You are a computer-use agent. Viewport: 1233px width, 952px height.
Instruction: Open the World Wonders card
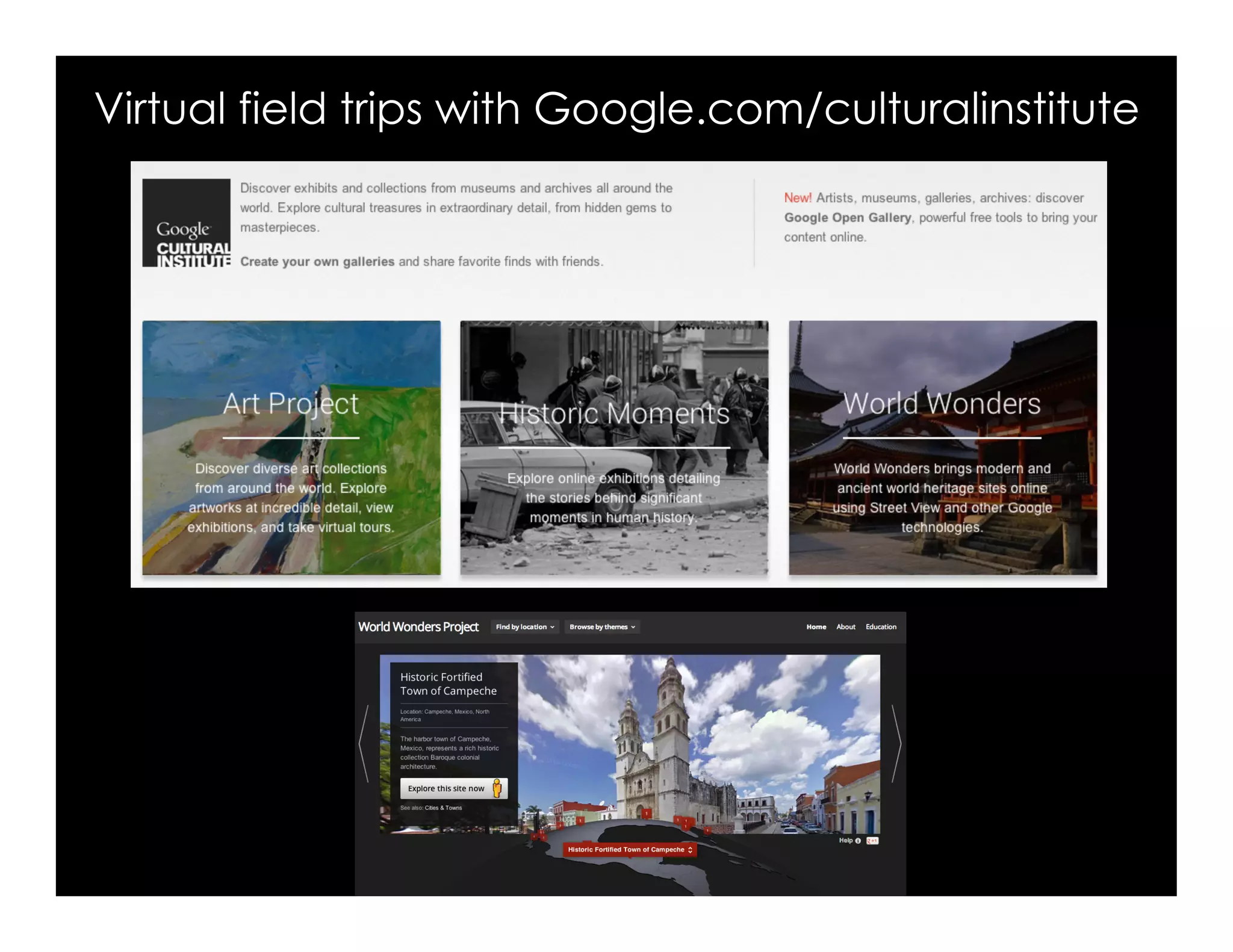coord(943,448)
